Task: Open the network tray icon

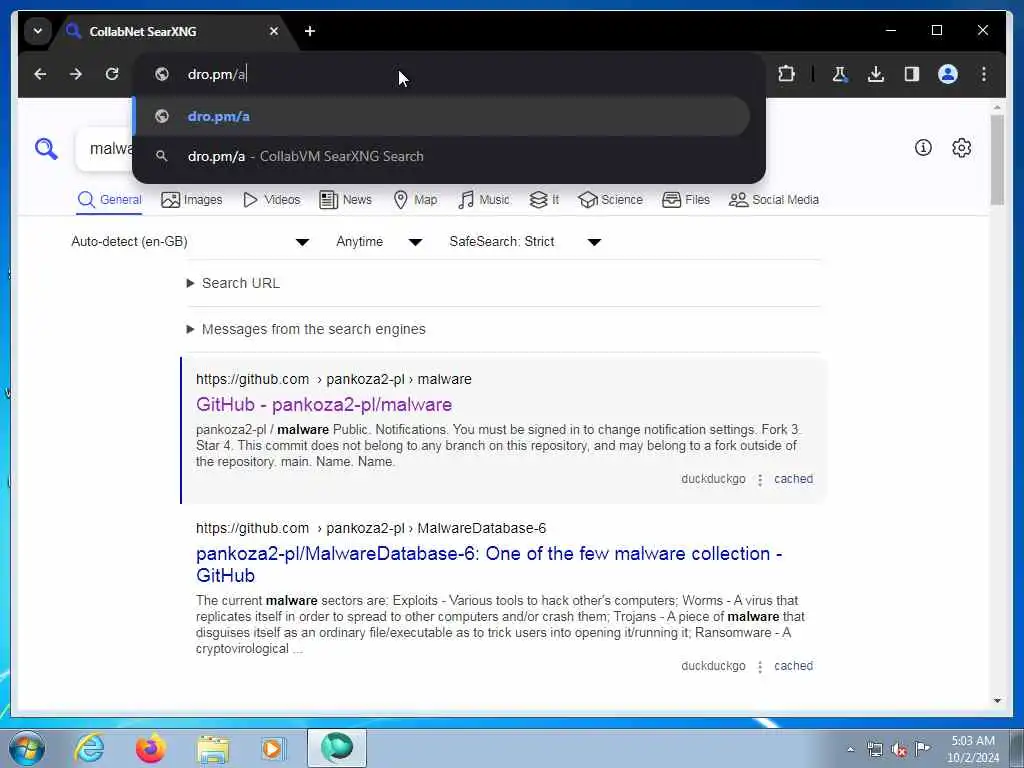Action: (874, 750)
